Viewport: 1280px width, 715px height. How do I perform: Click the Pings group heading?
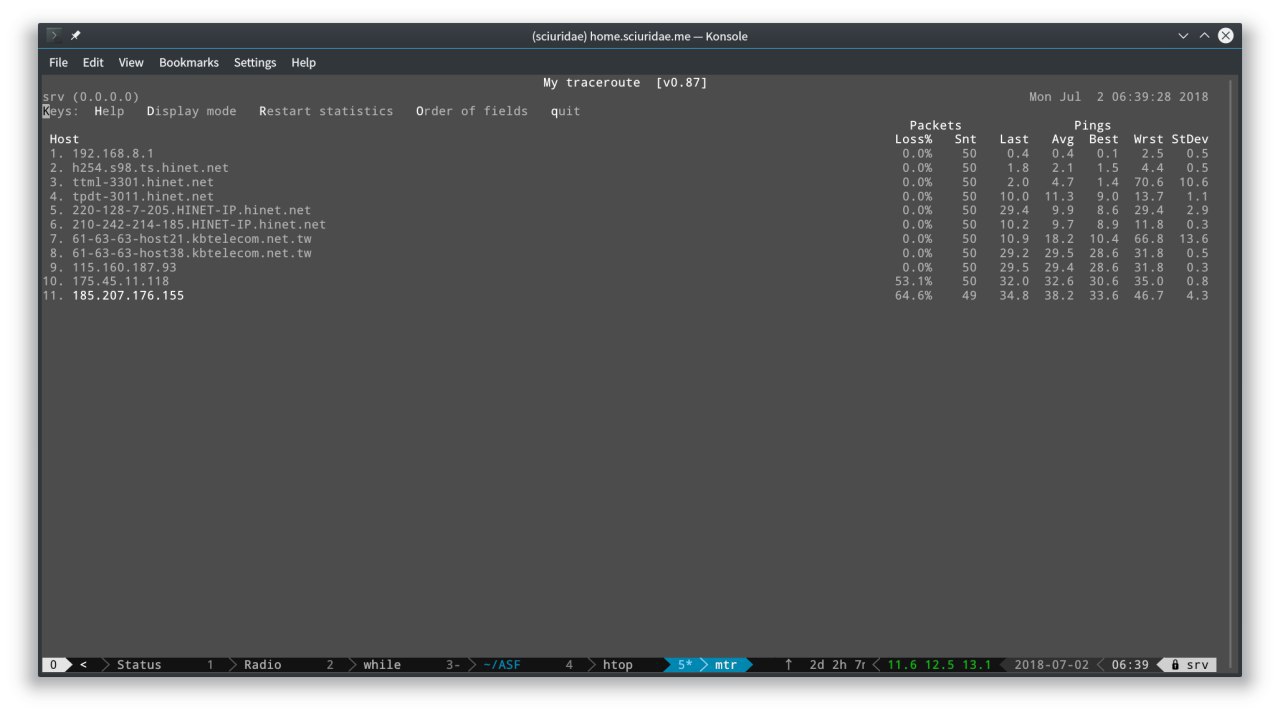click(x=1092, y=125)
